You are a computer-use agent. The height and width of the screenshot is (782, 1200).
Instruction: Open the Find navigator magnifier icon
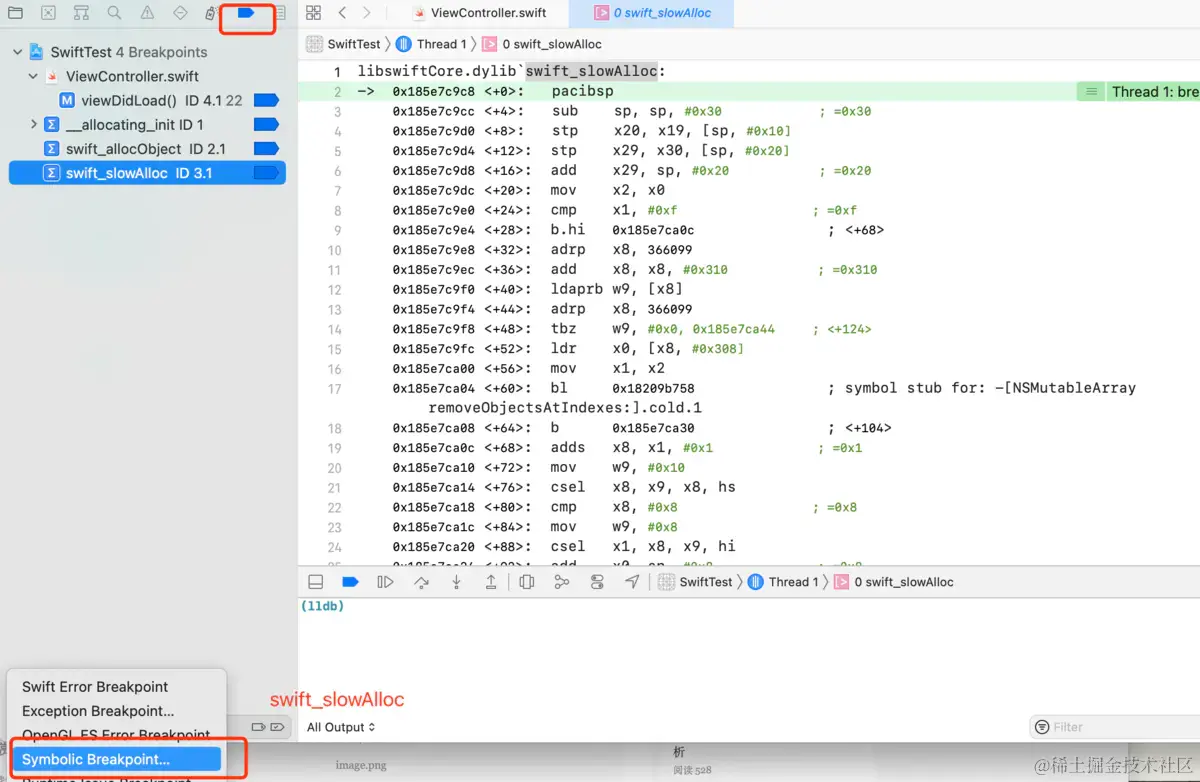point(114,13)
